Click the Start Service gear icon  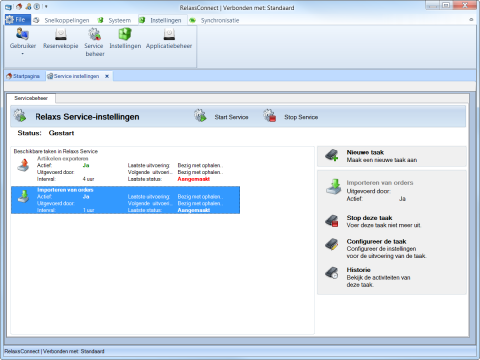click(200, 116)
